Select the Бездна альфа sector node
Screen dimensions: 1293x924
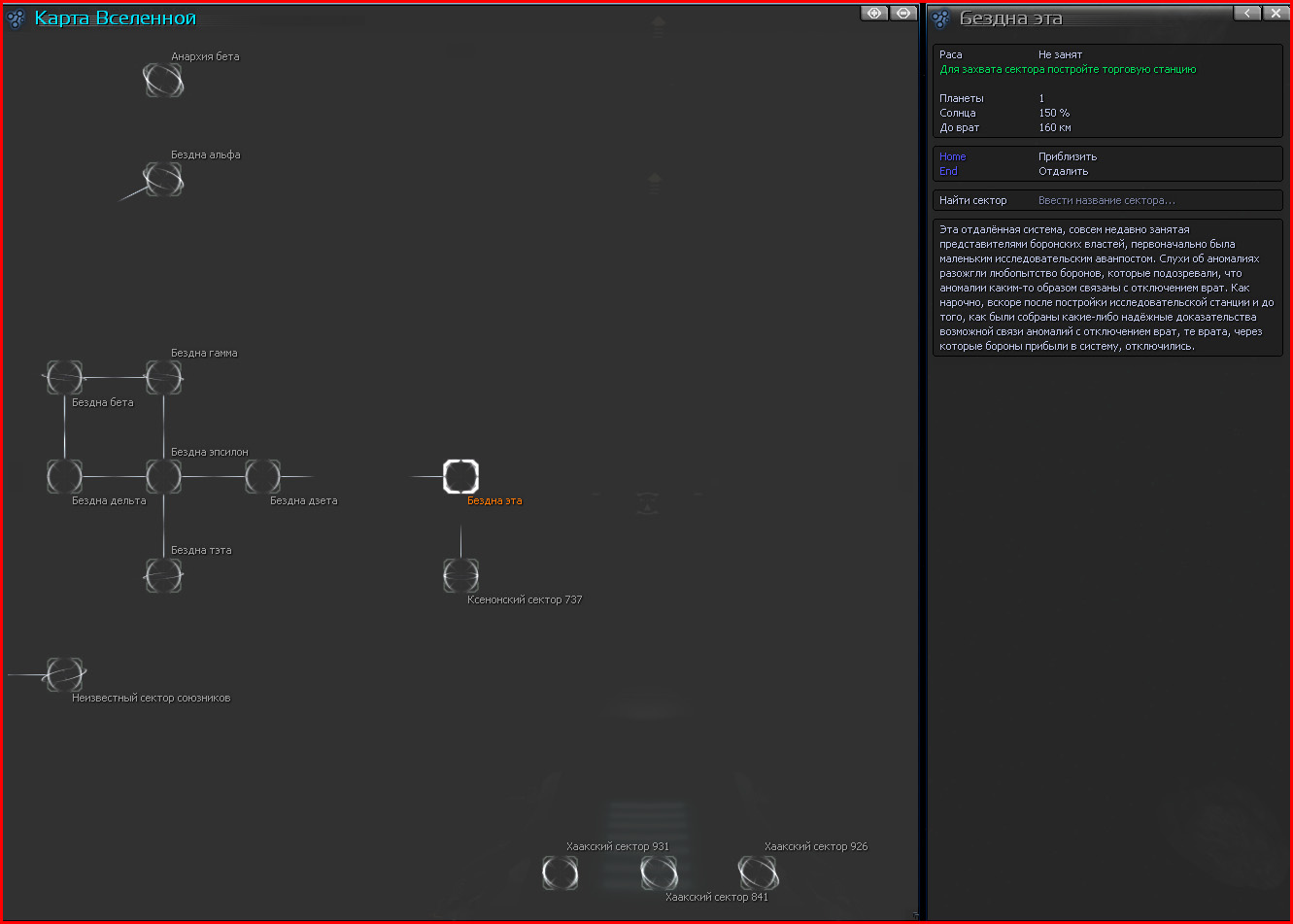pyautogui.click(x=163, y=179)
